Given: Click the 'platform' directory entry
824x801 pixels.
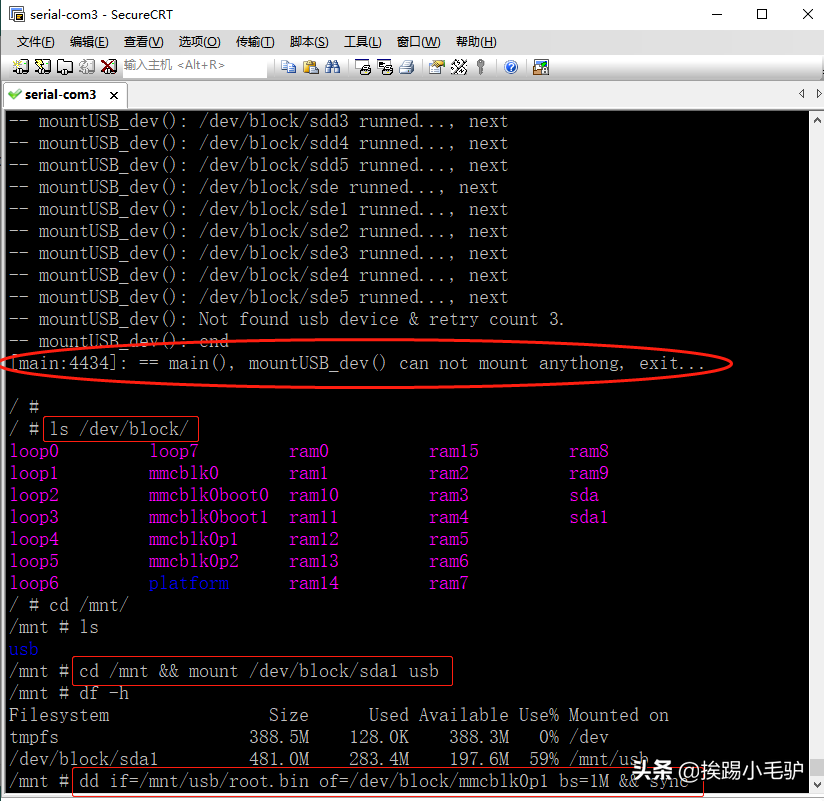Looking at the screenshot, I should [189, 583].
